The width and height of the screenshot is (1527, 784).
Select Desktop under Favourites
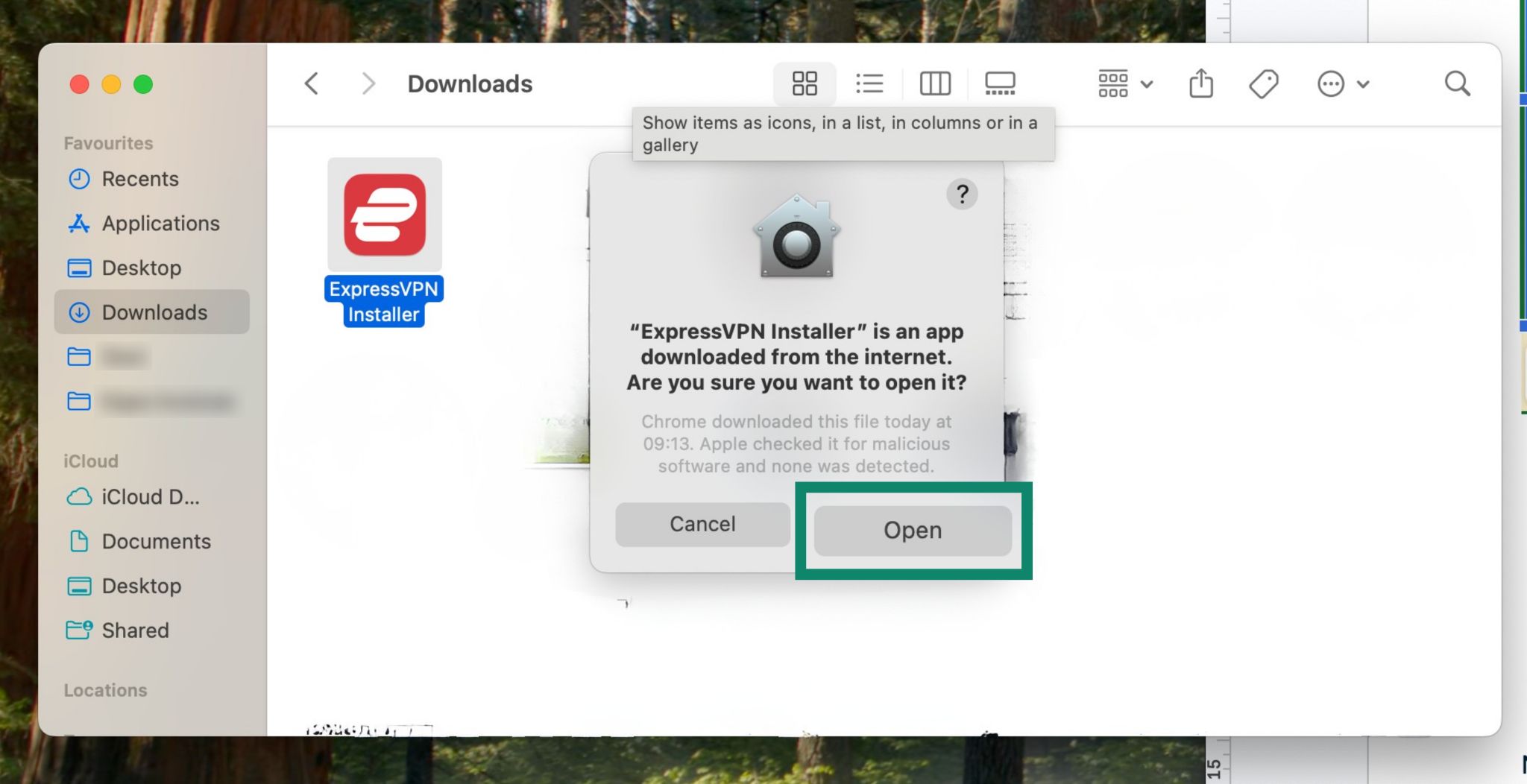pyautogui.click(x=141, y=268)
